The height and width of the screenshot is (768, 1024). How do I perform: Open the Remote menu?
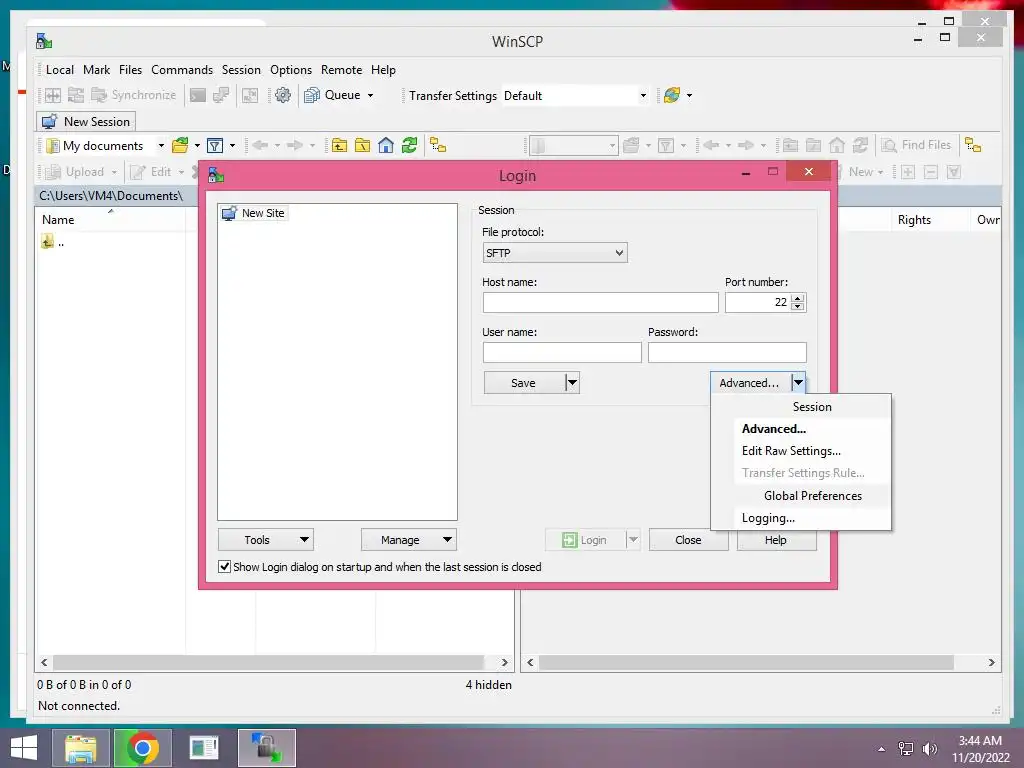342,70
